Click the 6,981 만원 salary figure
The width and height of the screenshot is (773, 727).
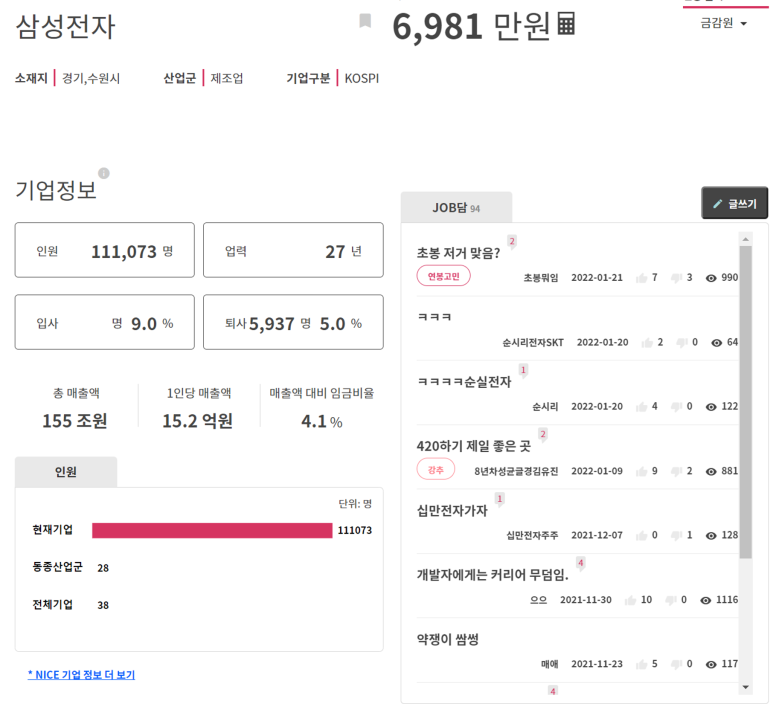(471, 26)
